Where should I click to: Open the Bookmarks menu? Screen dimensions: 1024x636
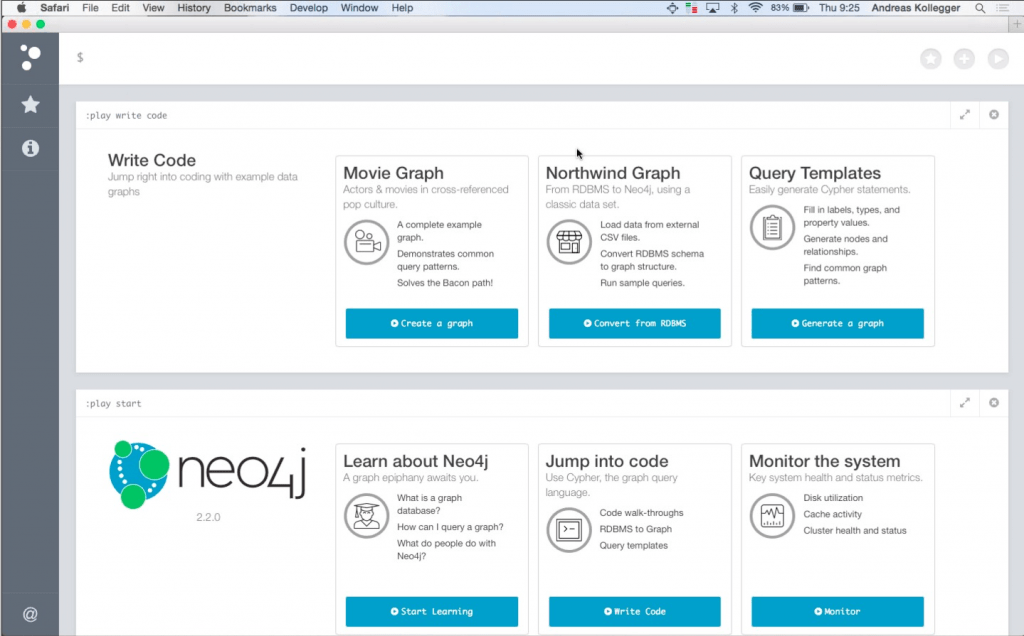pos(250,8)
